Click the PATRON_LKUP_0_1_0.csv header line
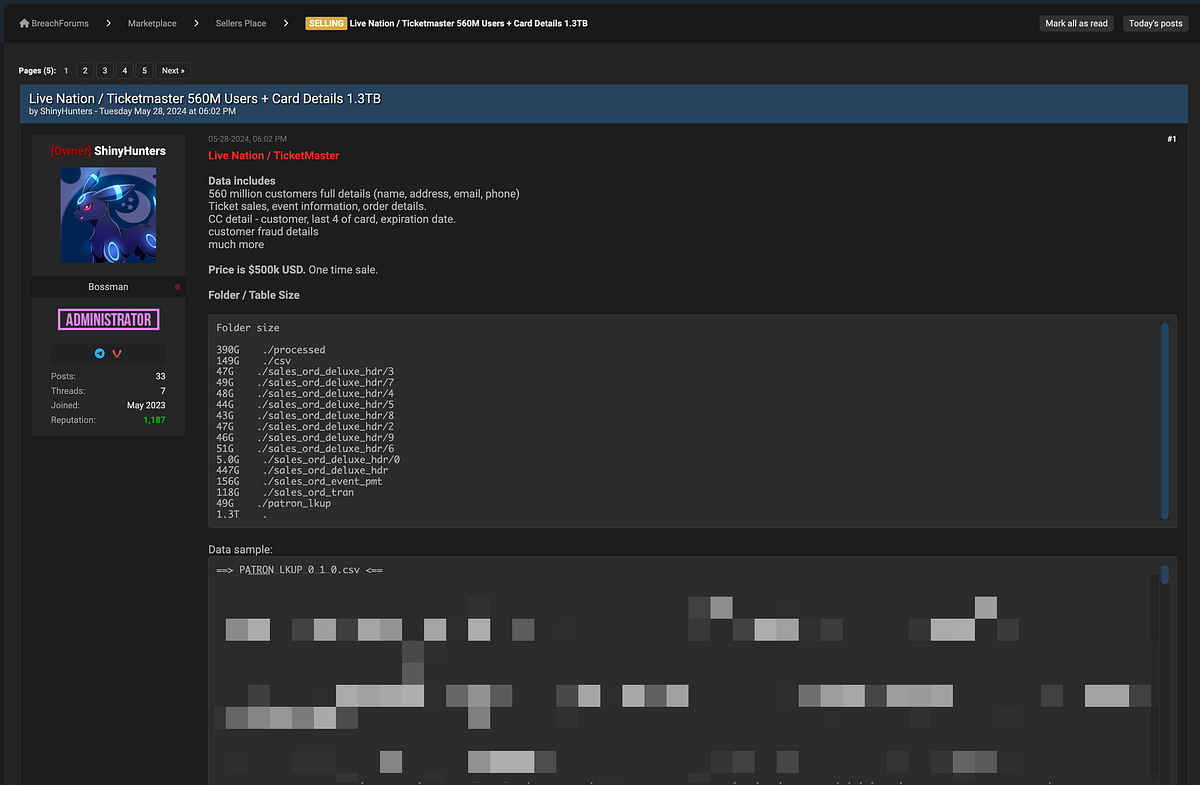Image resolution: width=1200 pixels, height=785 pixels. [x=299, y=570]
